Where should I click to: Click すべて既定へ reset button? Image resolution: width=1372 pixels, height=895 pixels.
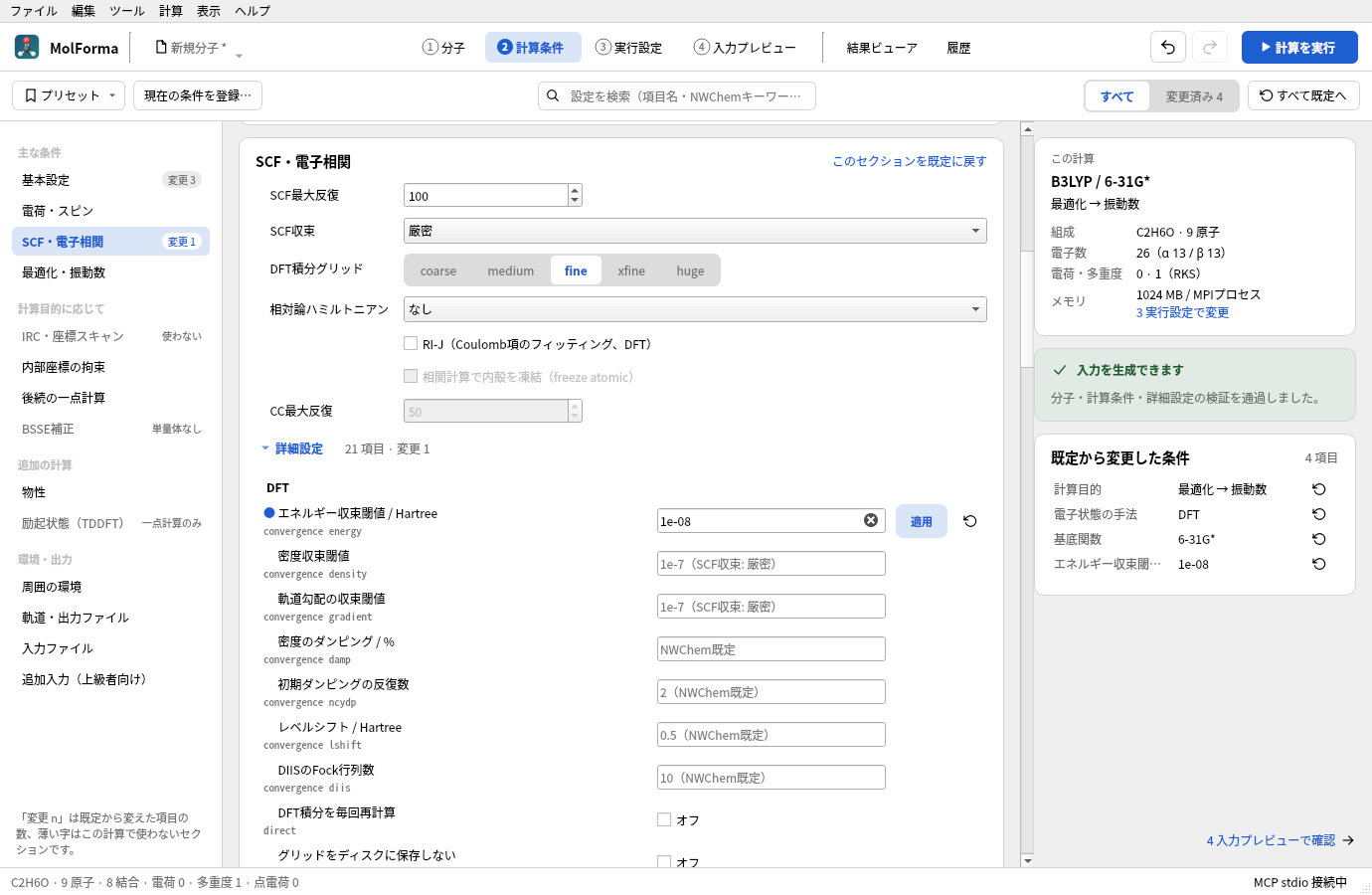coord(1303,95)
